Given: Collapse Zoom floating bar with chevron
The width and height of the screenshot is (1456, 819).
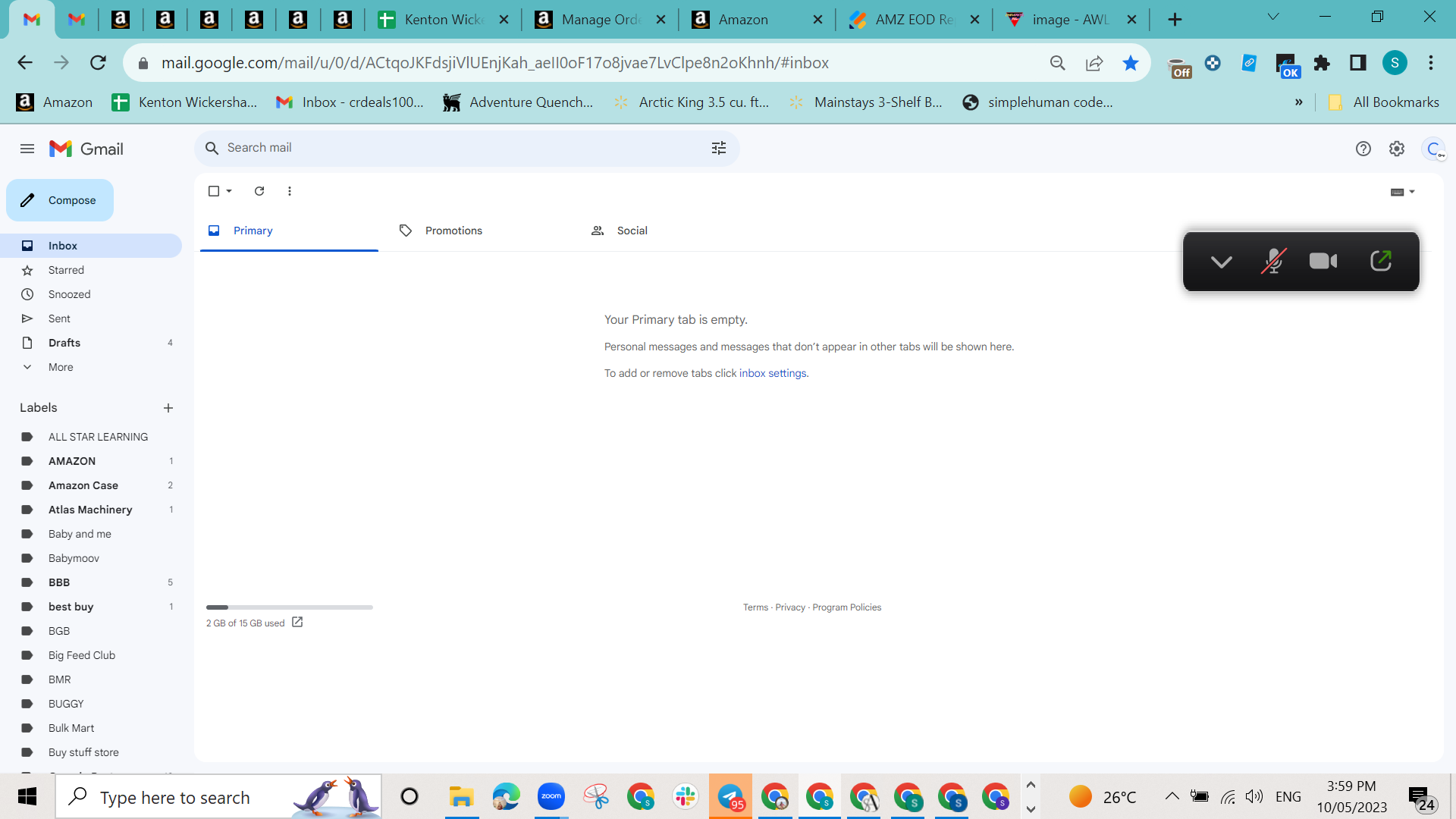Looking at the screenshot, I should tap(1221, 262).
